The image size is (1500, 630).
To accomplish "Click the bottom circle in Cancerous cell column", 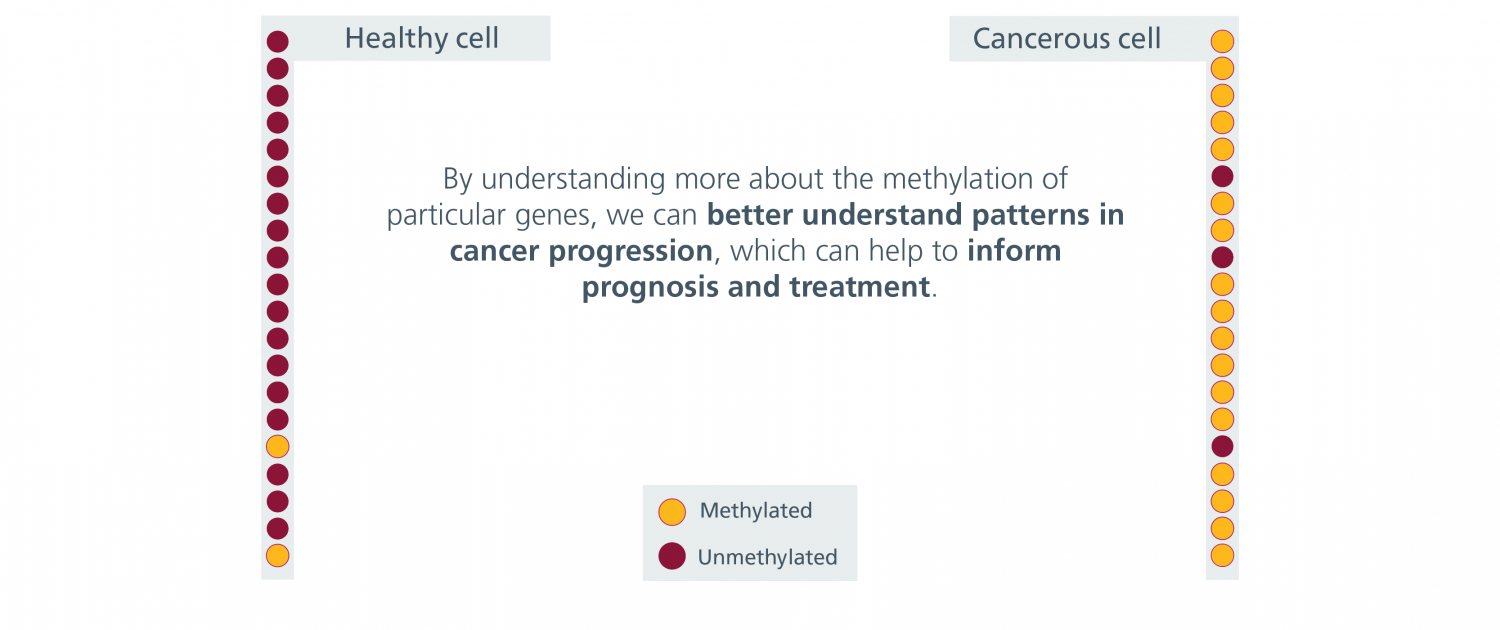I will (x=1222, y=555).
